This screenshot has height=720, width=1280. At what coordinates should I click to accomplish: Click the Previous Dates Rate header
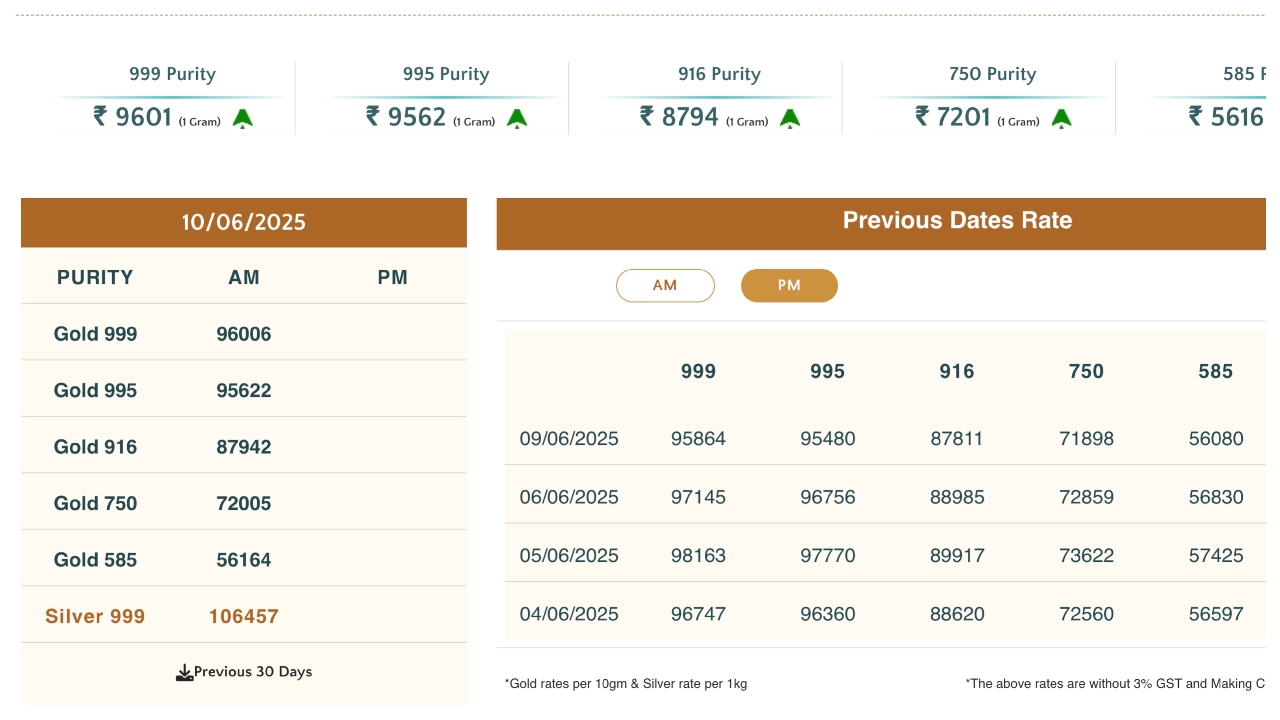[x=957, y=221]
